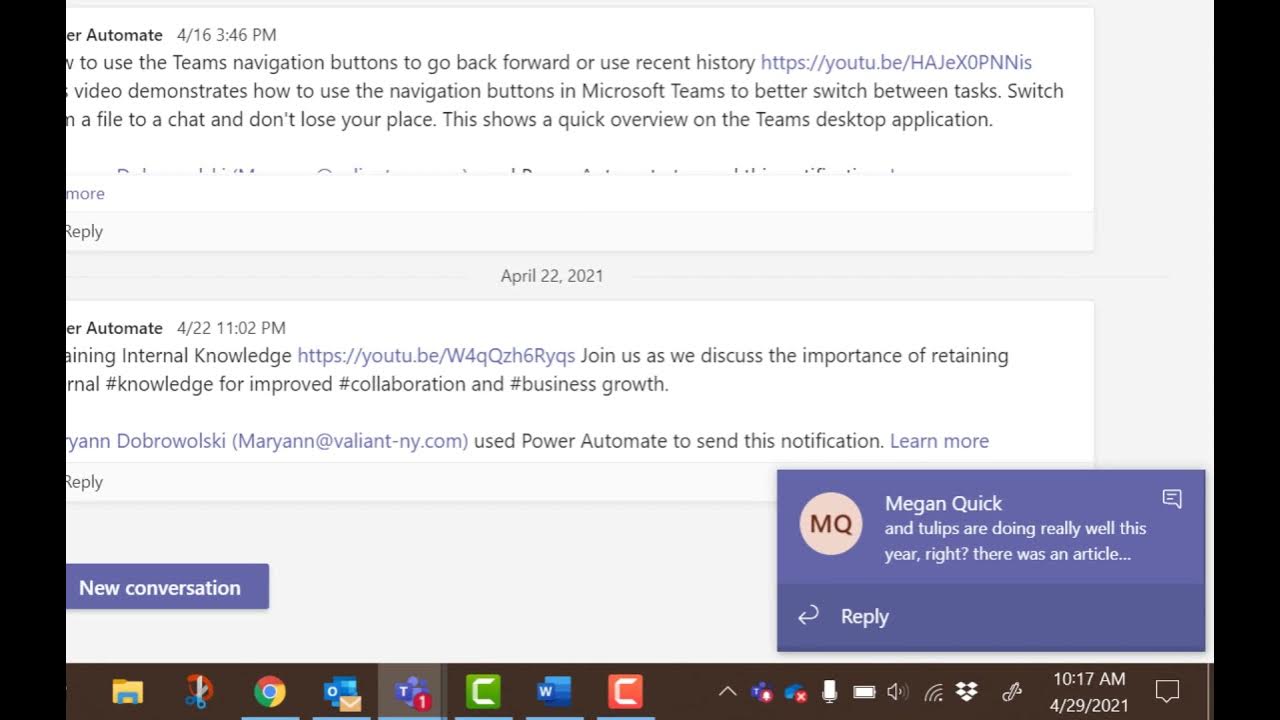This screenshot has width=1280, height=720.
Task: Open the orange Camtasia recorder taskbar icon
Action: point(625,691)
